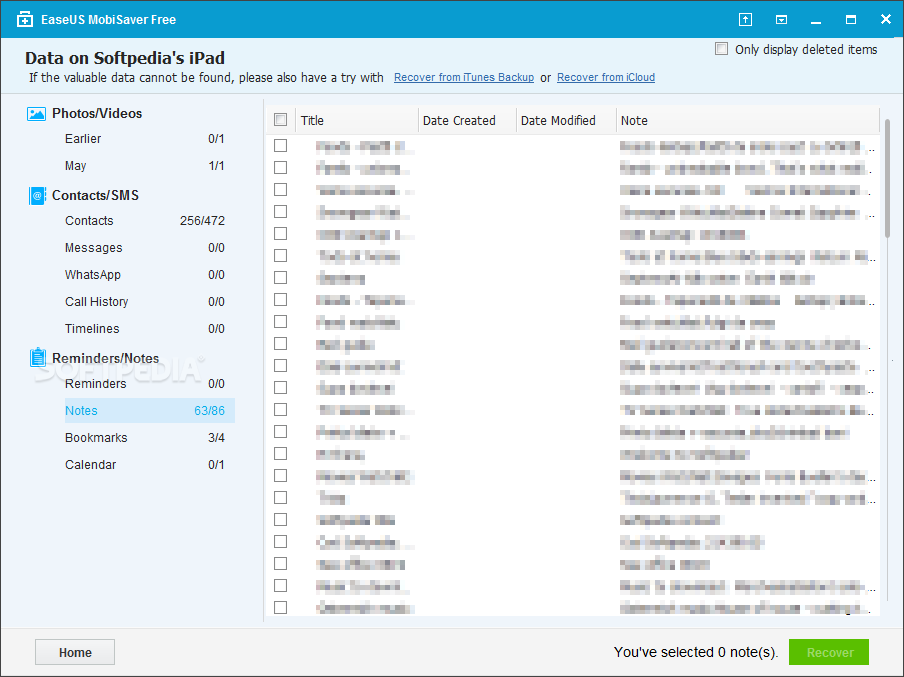Screen dimensions: 904x677
Task: Open Recover from iTunes Backup link
Action: [464, 77]
